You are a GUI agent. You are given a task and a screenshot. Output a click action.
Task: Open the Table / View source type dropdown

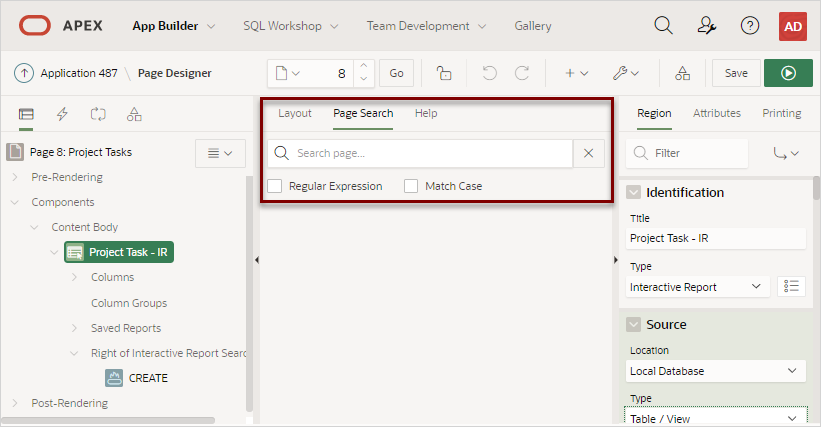(x=715, y=417)
